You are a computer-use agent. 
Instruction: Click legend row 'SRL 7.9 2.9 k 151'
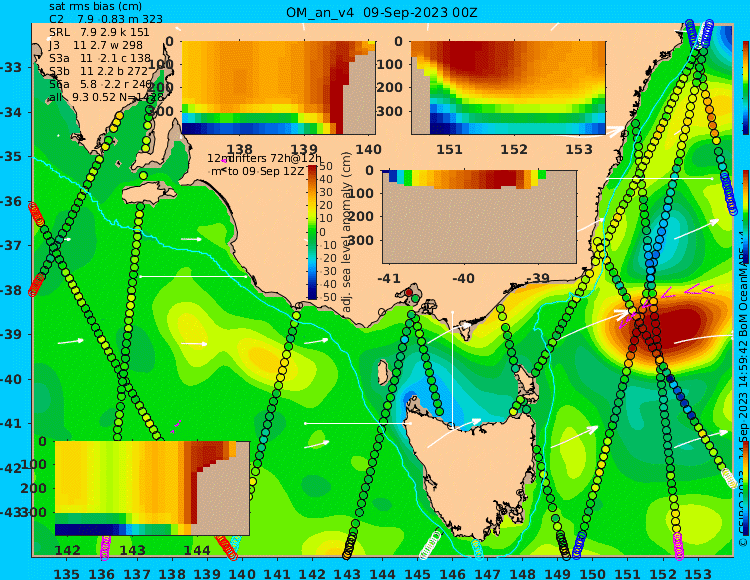pyautogui.click(x=99, y=32)
